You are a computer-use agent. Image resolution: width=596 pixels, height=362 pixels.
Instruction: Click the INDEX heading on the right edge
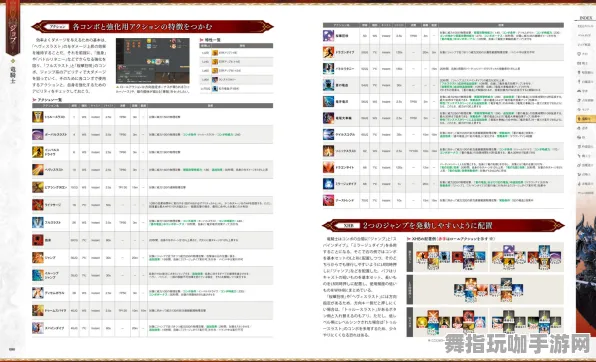coord(586,18)
